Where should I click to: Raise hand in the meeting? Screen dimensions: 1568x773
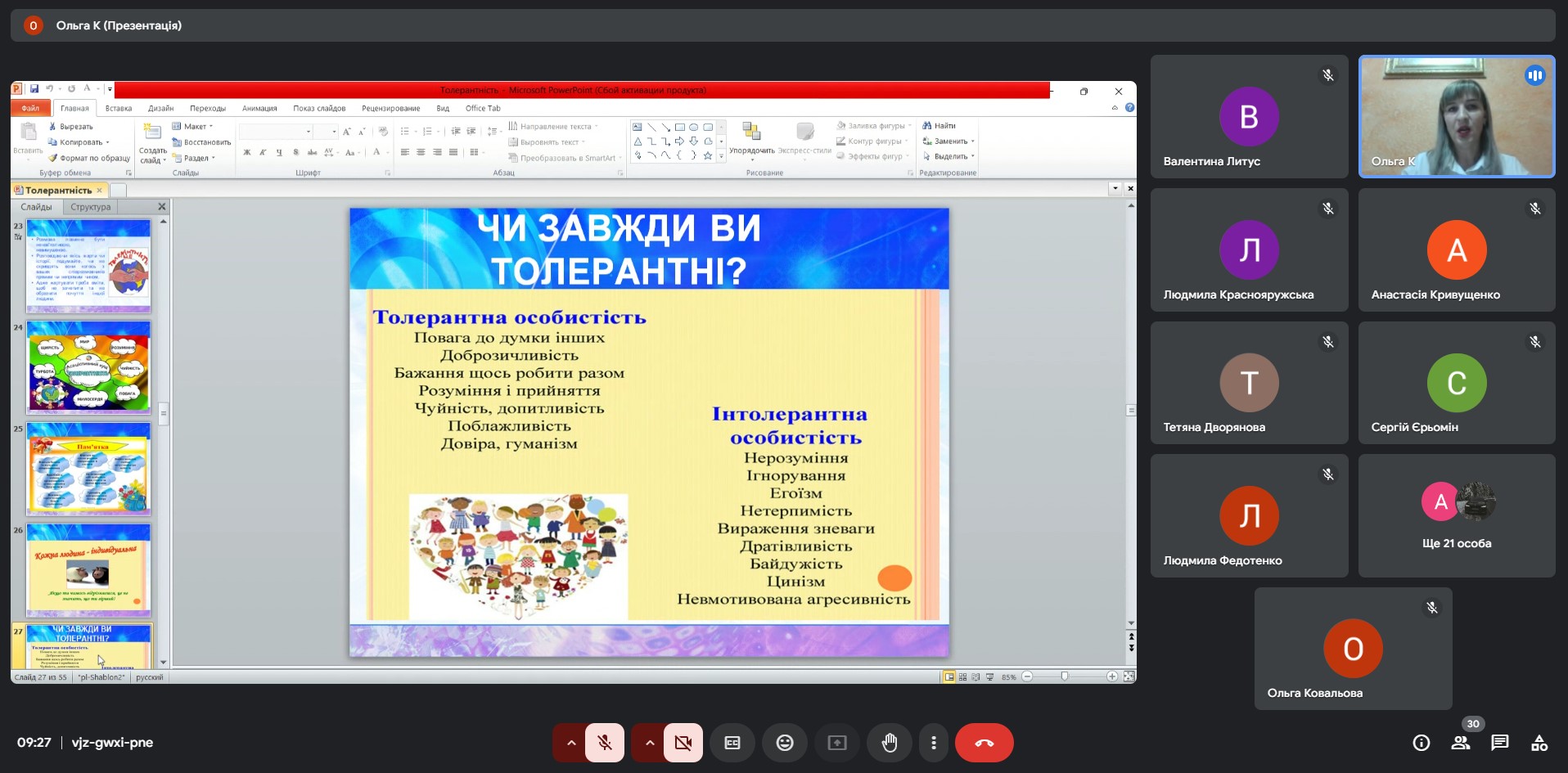click(x=889, y=743)
